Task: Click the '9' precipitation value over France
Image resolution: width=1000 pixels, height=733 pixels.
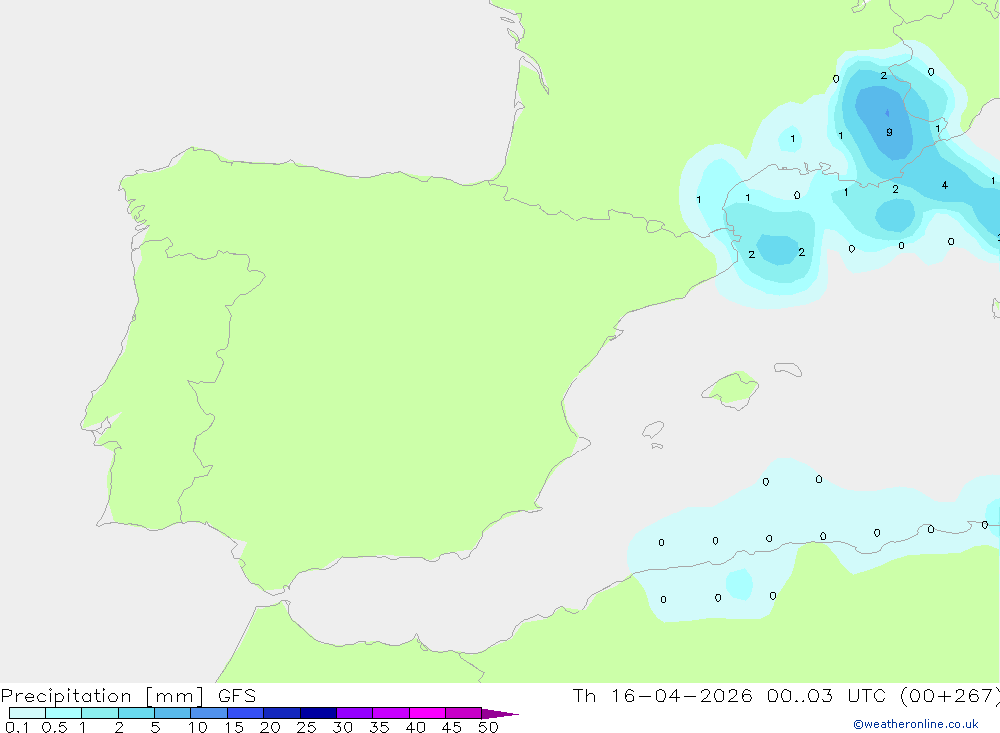Action: click(x=889, y=132)
